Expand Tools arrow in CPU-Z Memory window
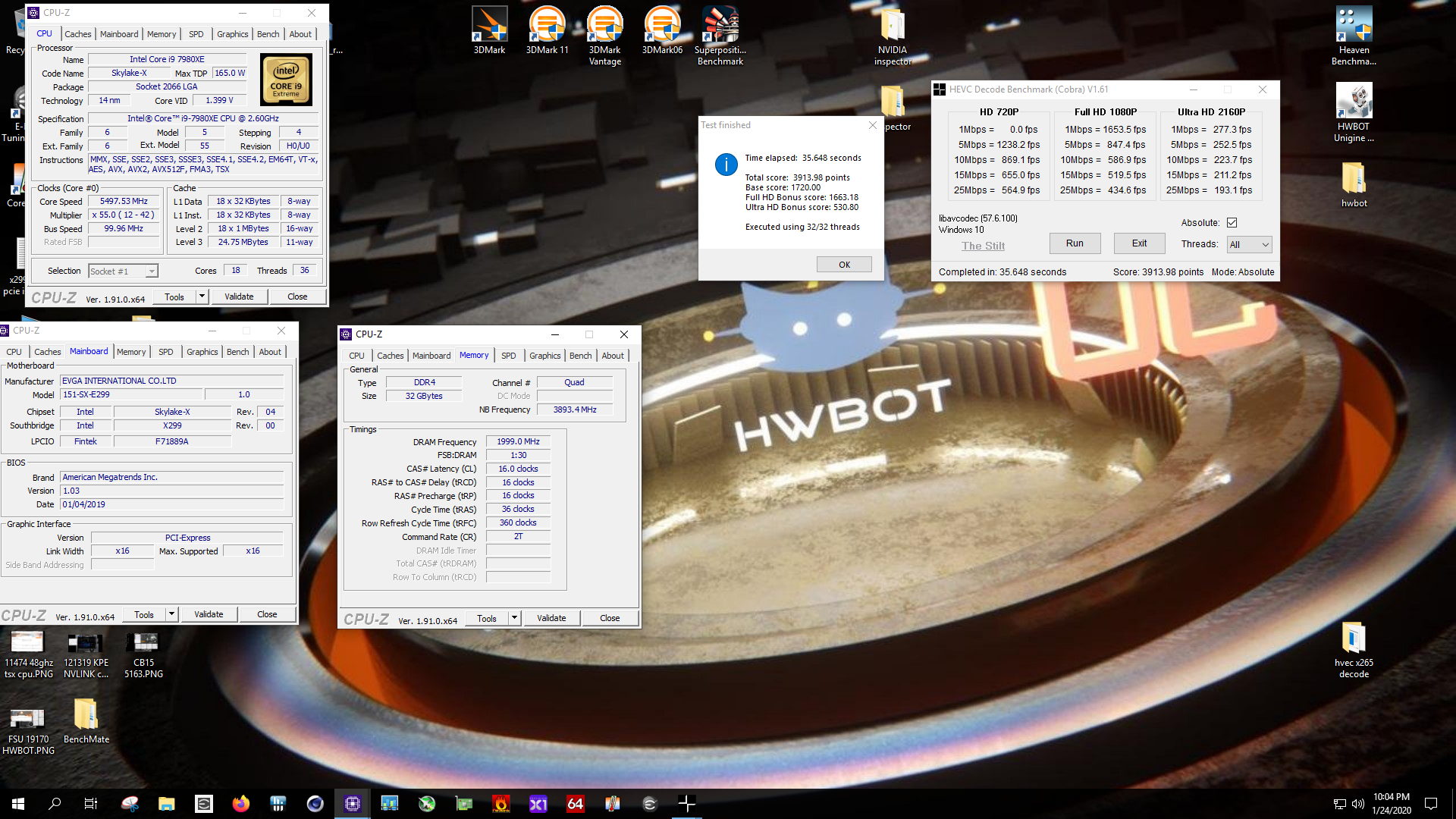 tap(514, 618)
